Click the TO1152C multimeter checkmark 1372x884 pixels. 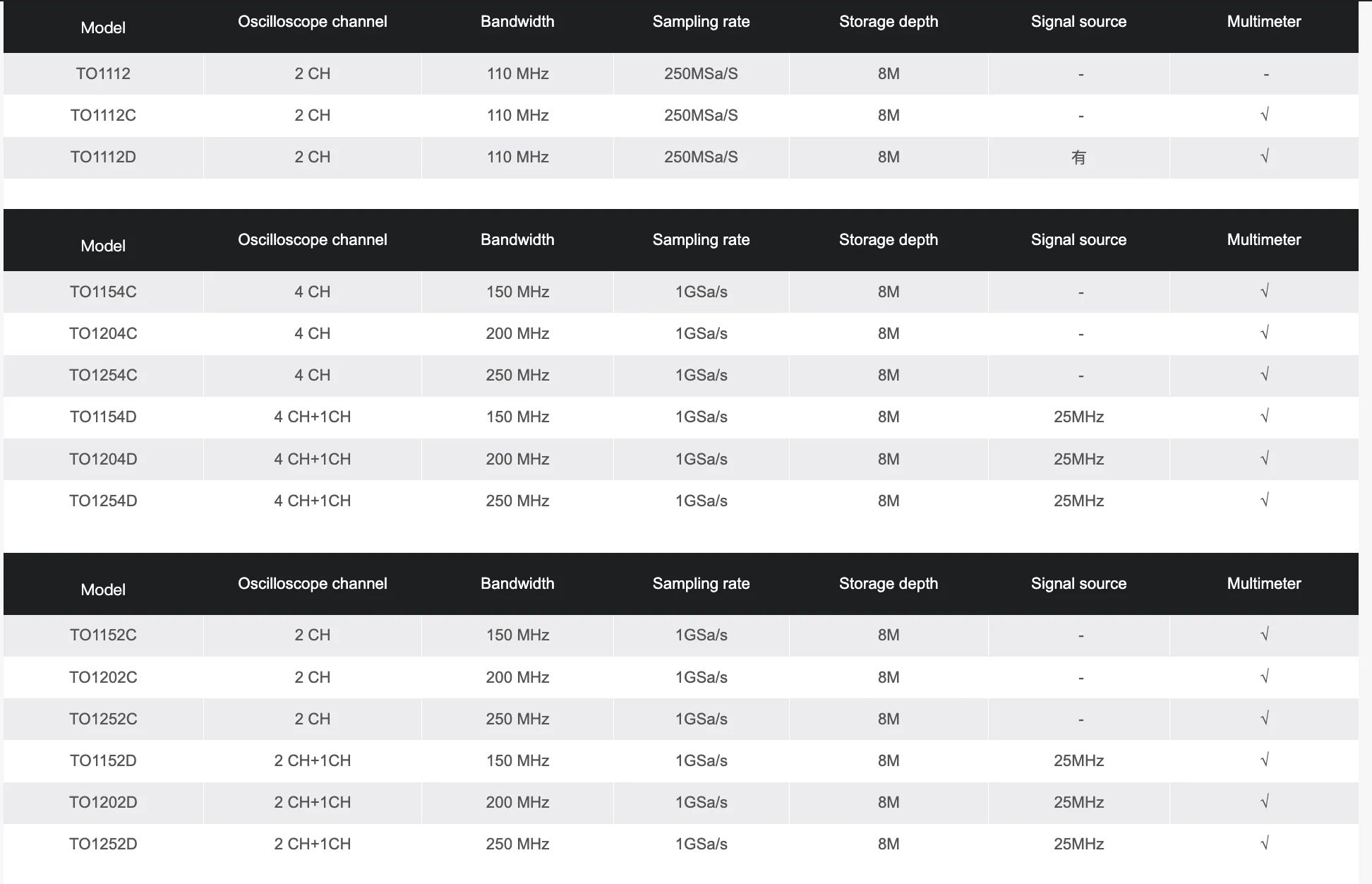click(1264, 634)
